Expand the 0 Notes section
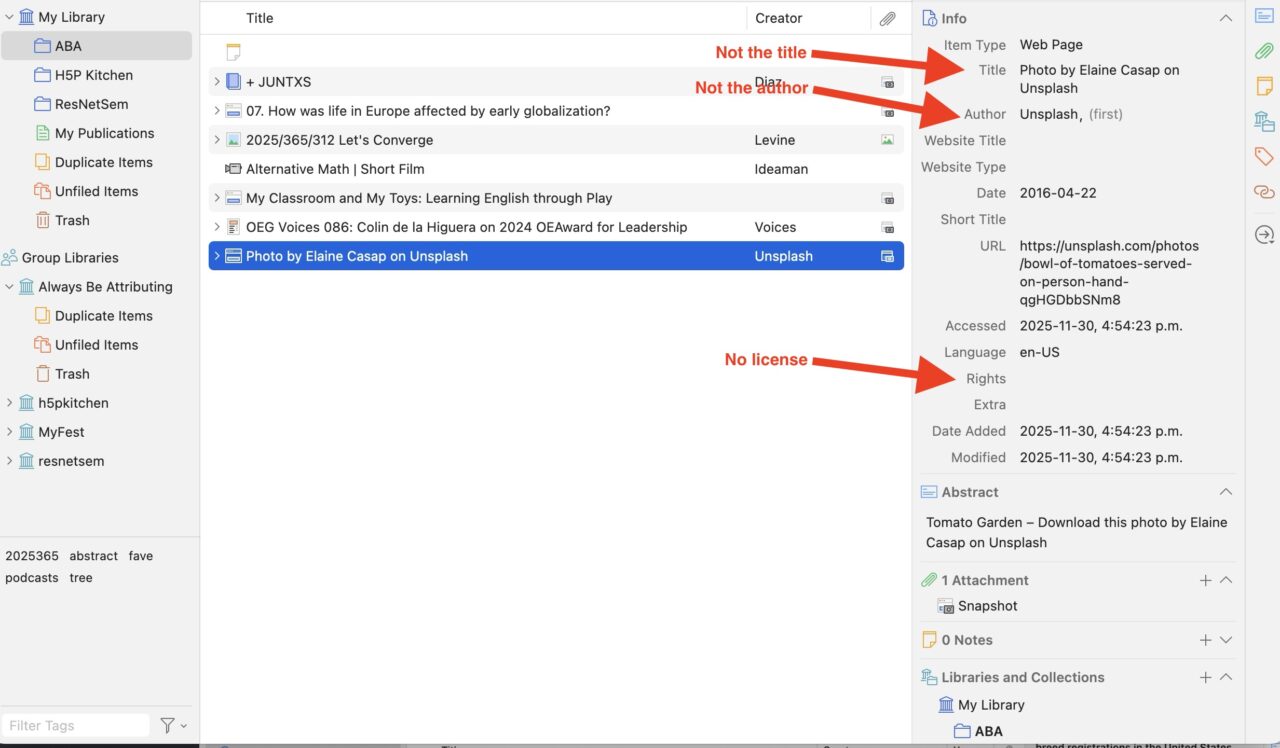 point(1226,640)
